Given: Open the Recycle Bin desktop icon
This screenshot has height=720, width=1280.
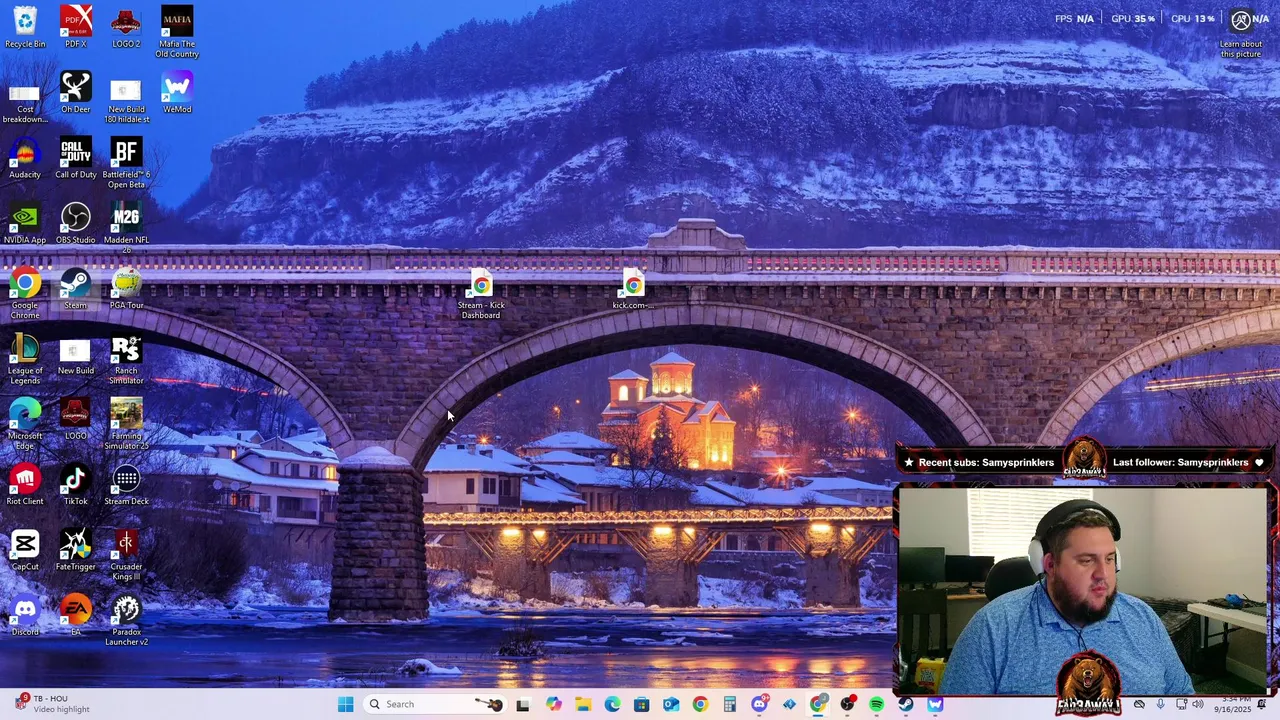Looking at the screenshot, I should click(x=25, y=28).
